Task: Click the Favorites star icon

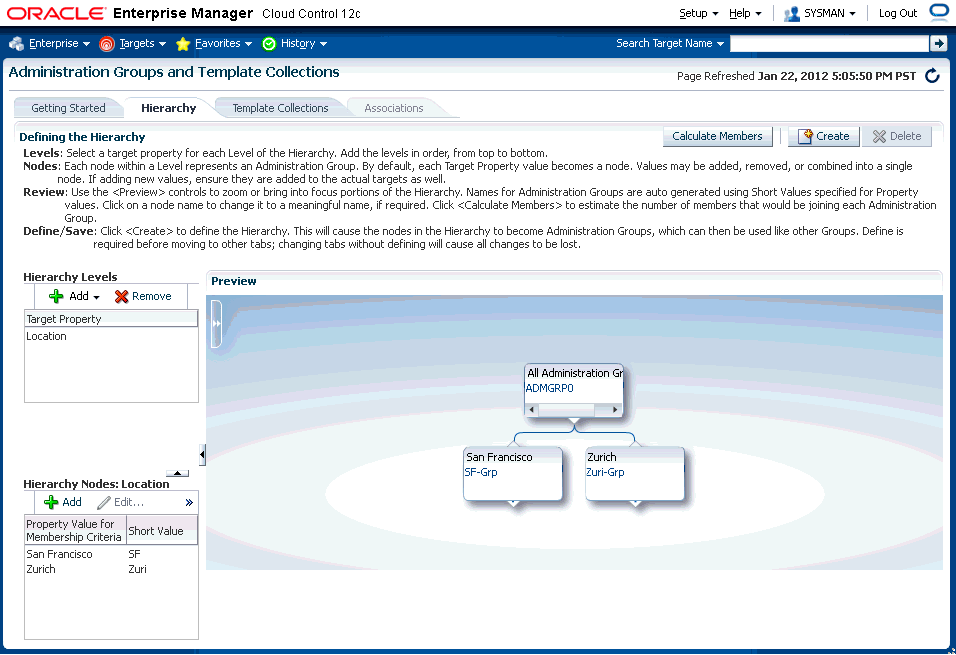Action: point(183,44)
